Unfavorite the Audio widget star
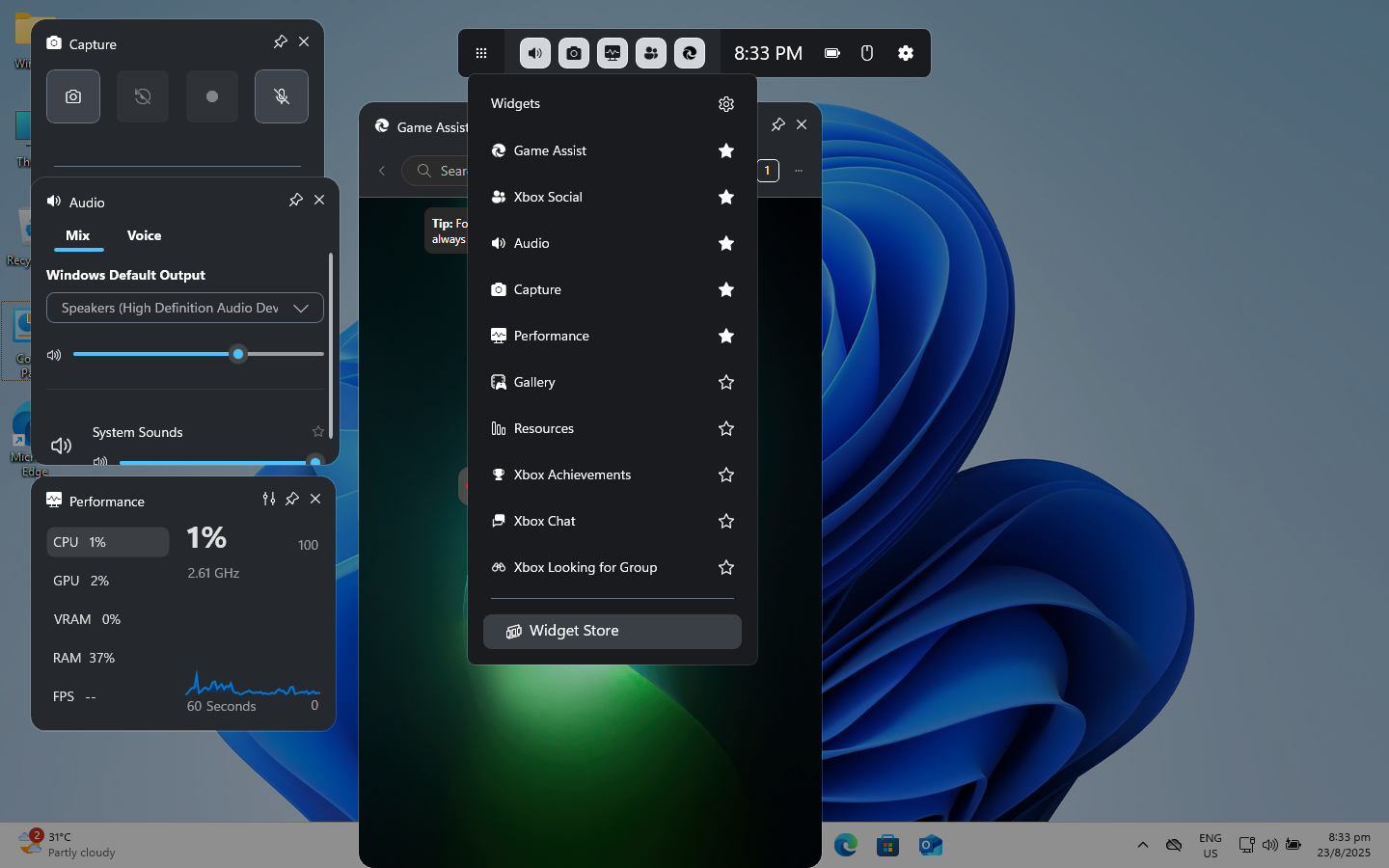 [726, 243]
